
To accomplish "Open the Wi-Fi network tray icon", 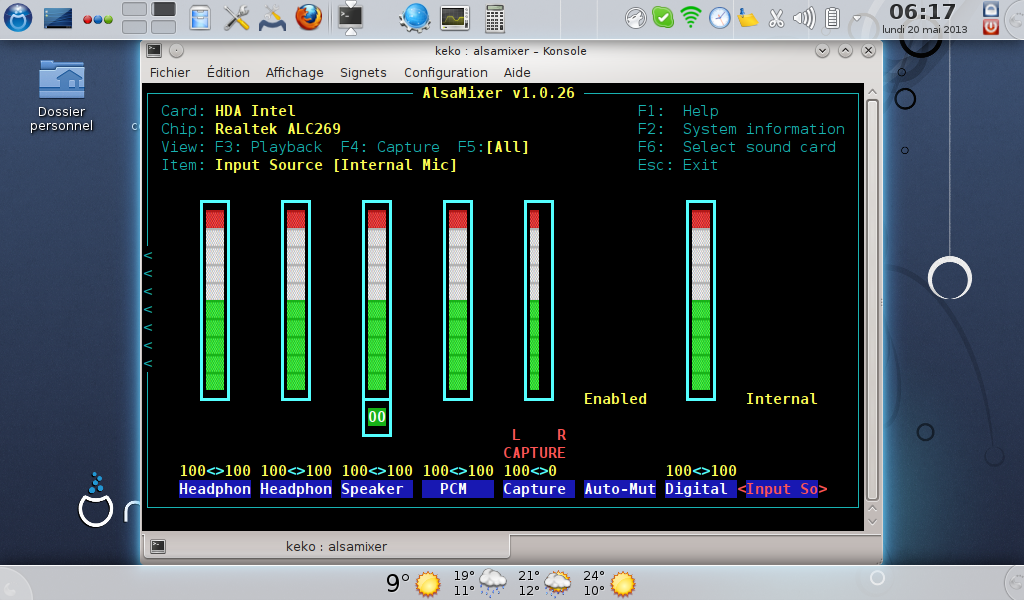I will coord(691,18).
